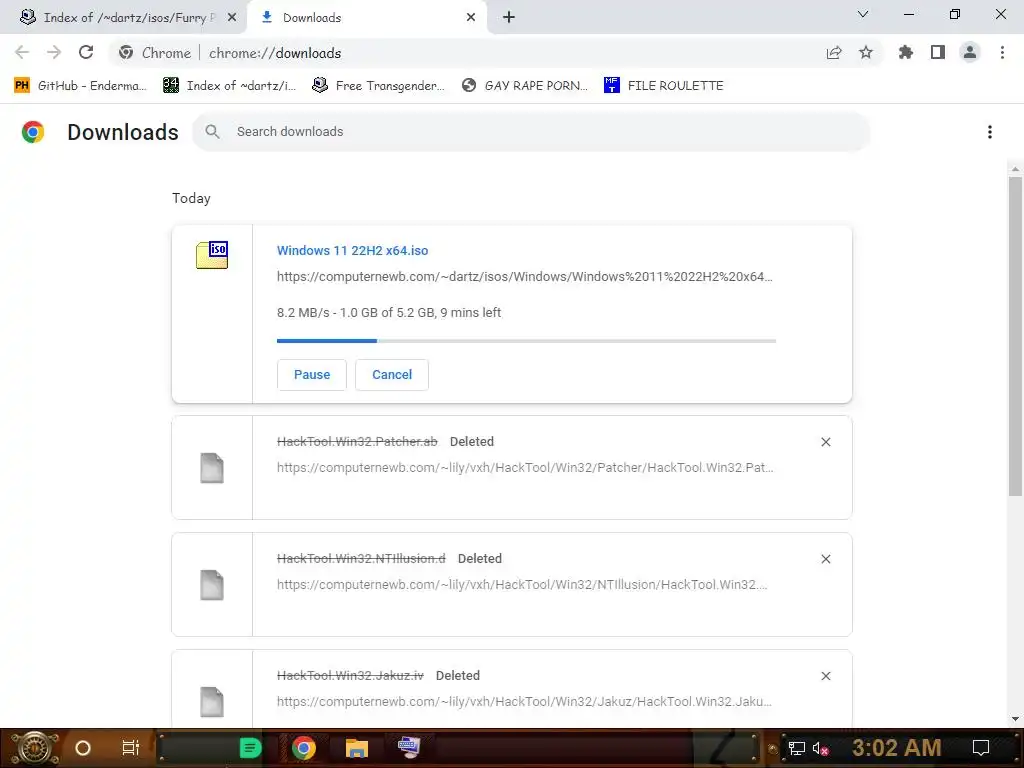Click the computernewb.com ISO source URL
This screenshot has width=1024, height=768.
[524, 277]
